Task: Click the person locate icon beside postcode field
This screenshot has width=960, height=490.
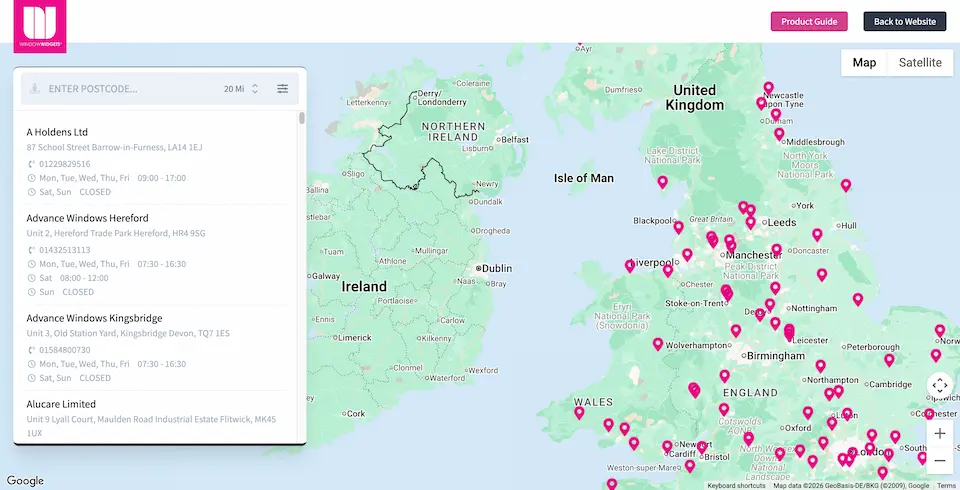Action: [36, 89]
